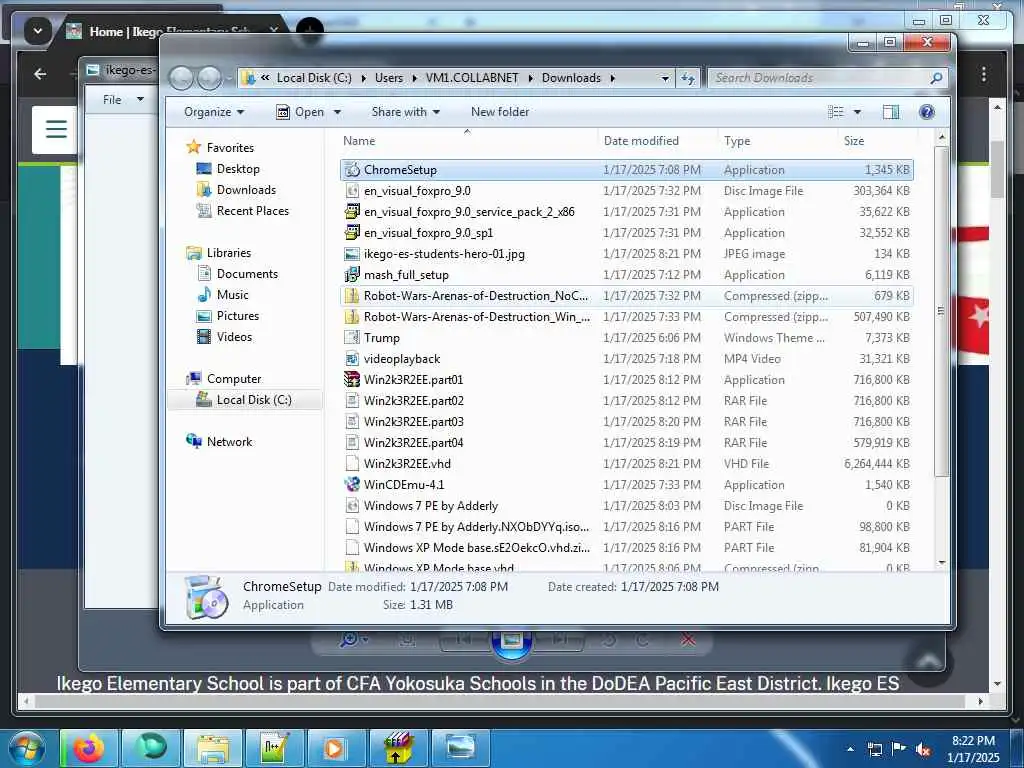Screen dimensions: 1024x768
Task: Expand the view options dropdown arrow
Action: [x=857, y=112]
